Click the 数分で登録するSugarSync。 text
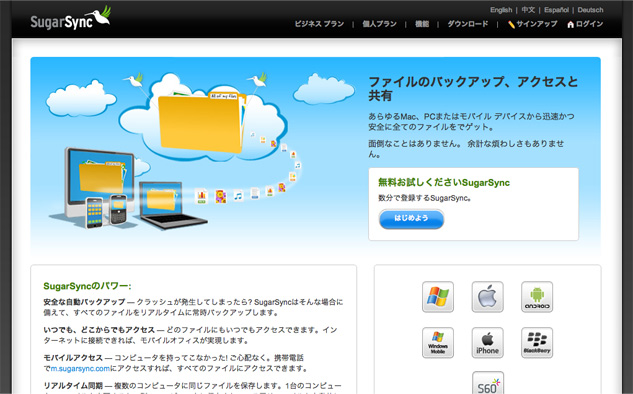 tap(425, 198)
